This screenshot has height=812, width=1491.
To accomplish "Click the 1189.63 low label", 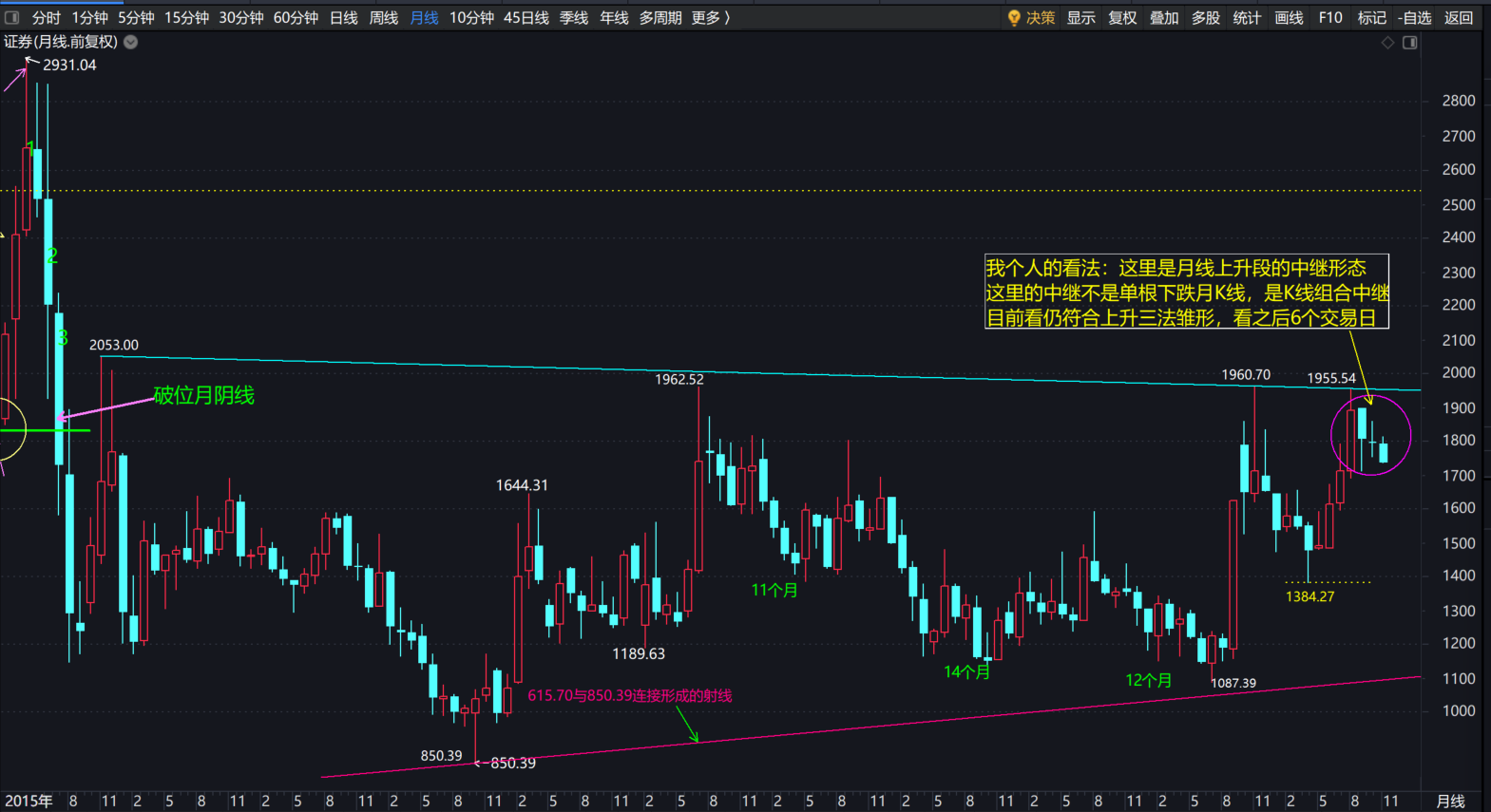I will (639, 653).
